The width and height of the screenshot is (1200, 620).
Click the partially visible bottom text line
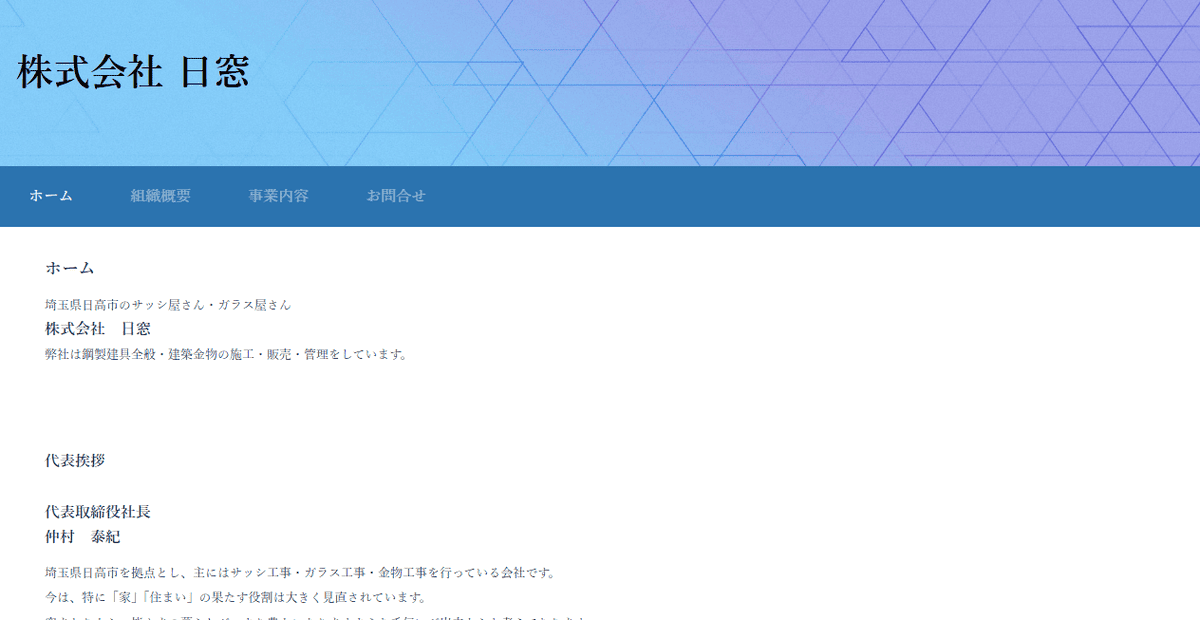pos(300,616)
